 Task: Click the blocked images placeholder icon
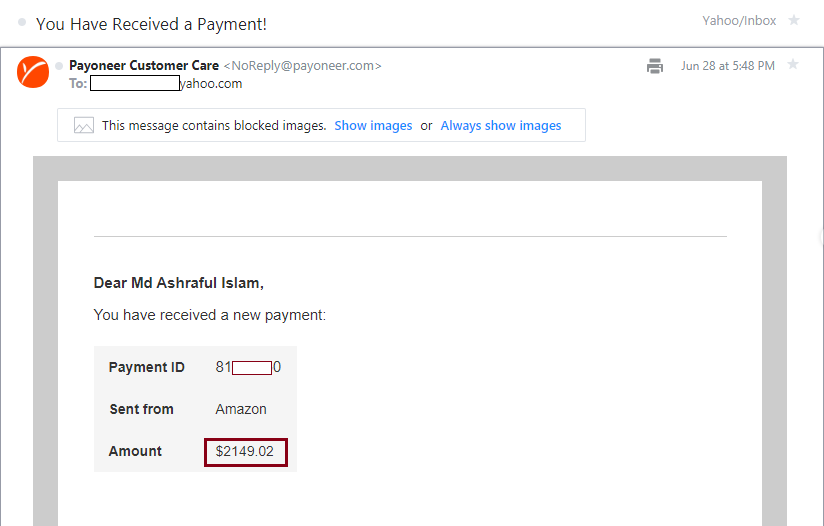pos(84,126)
